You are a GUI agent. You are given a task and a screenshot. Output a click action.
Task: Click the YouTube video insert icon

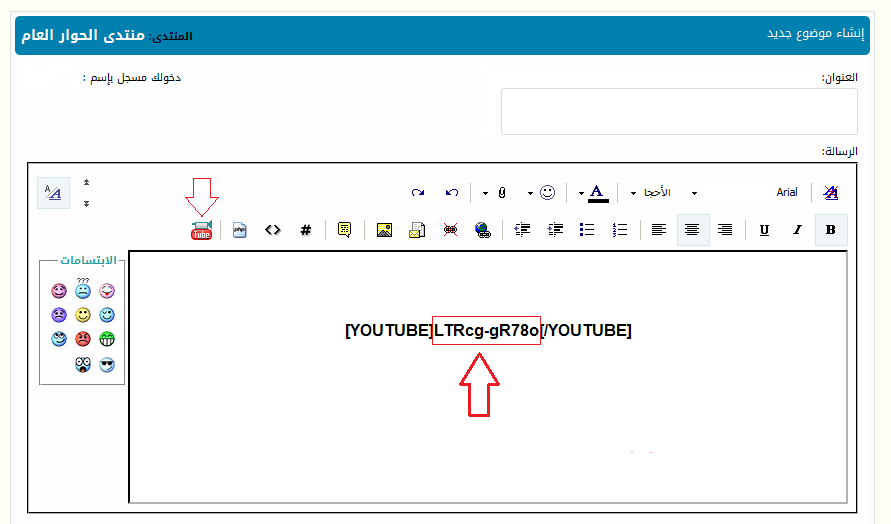tap(201, 230)
